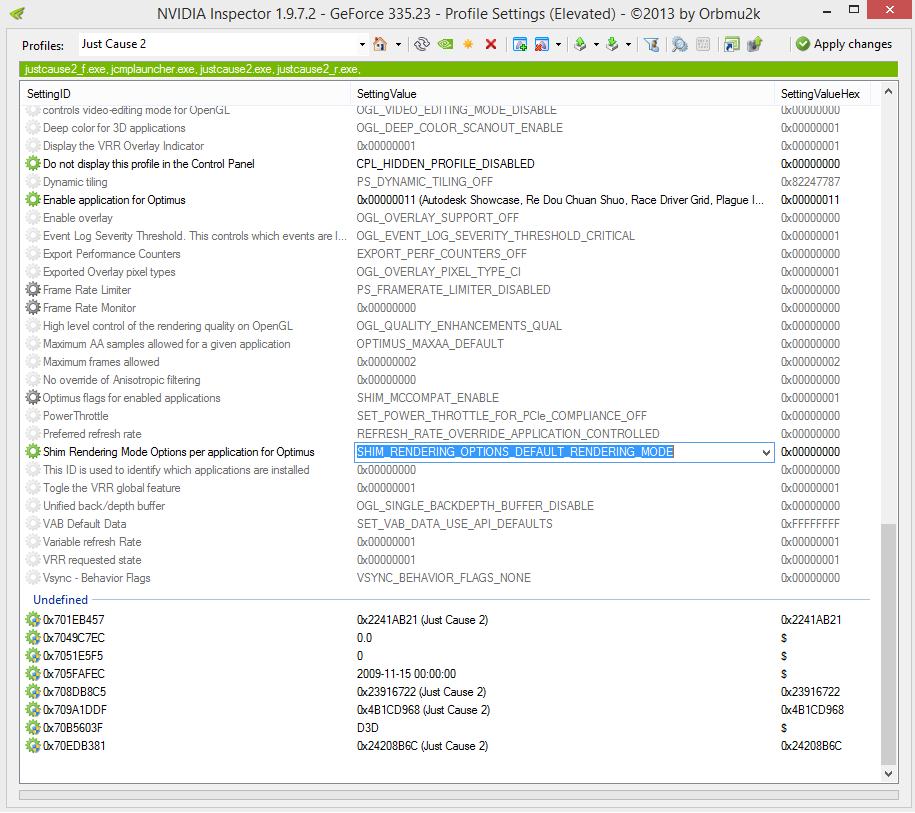This screenshot has height=813, width=915.
Task: Open the export profile dropdown arrow
Action: pyautogui.click(x=596, y=44)
